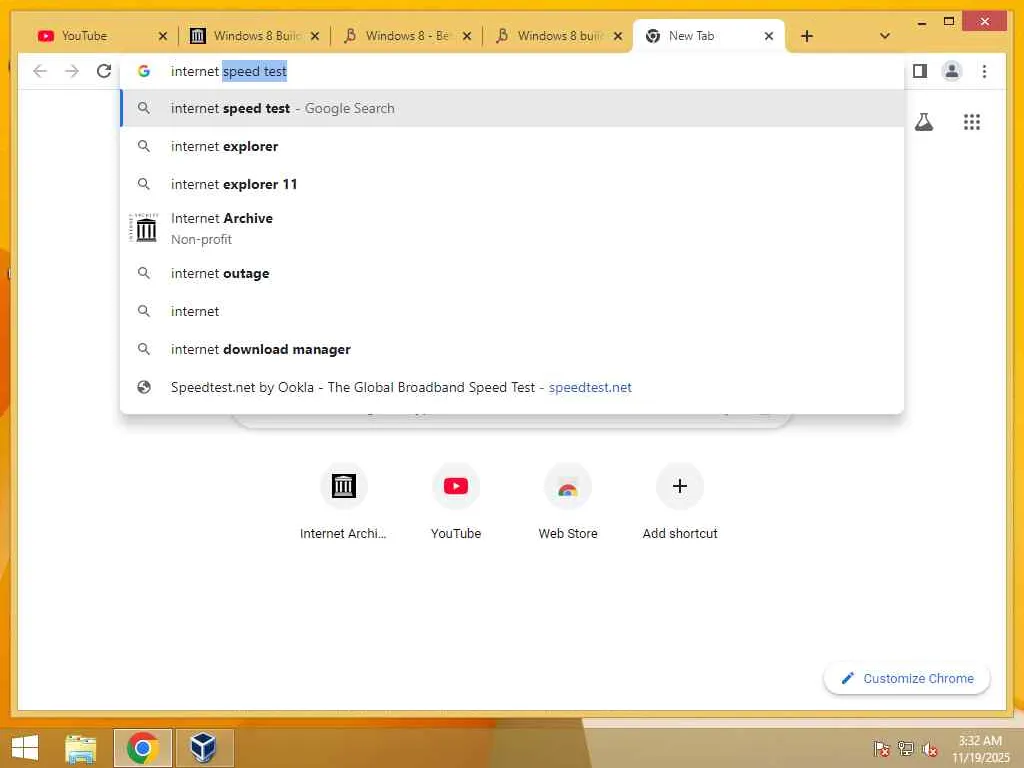Reload the current page

104,71
